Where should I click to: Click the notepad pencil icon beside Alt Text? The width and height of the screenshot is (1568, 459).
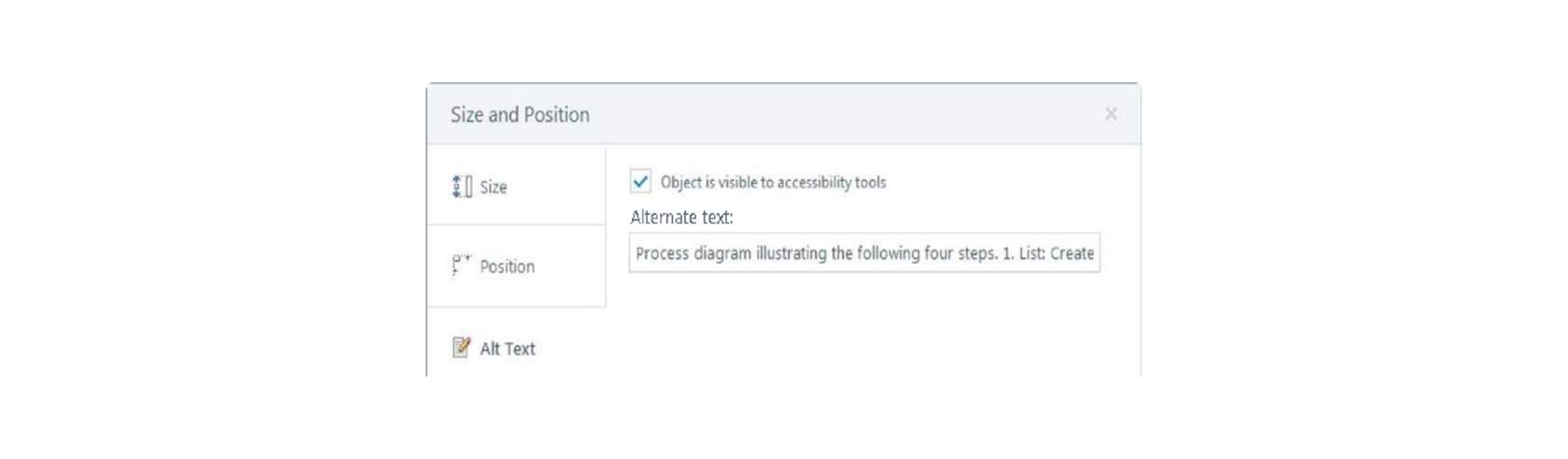pos(461,347)
